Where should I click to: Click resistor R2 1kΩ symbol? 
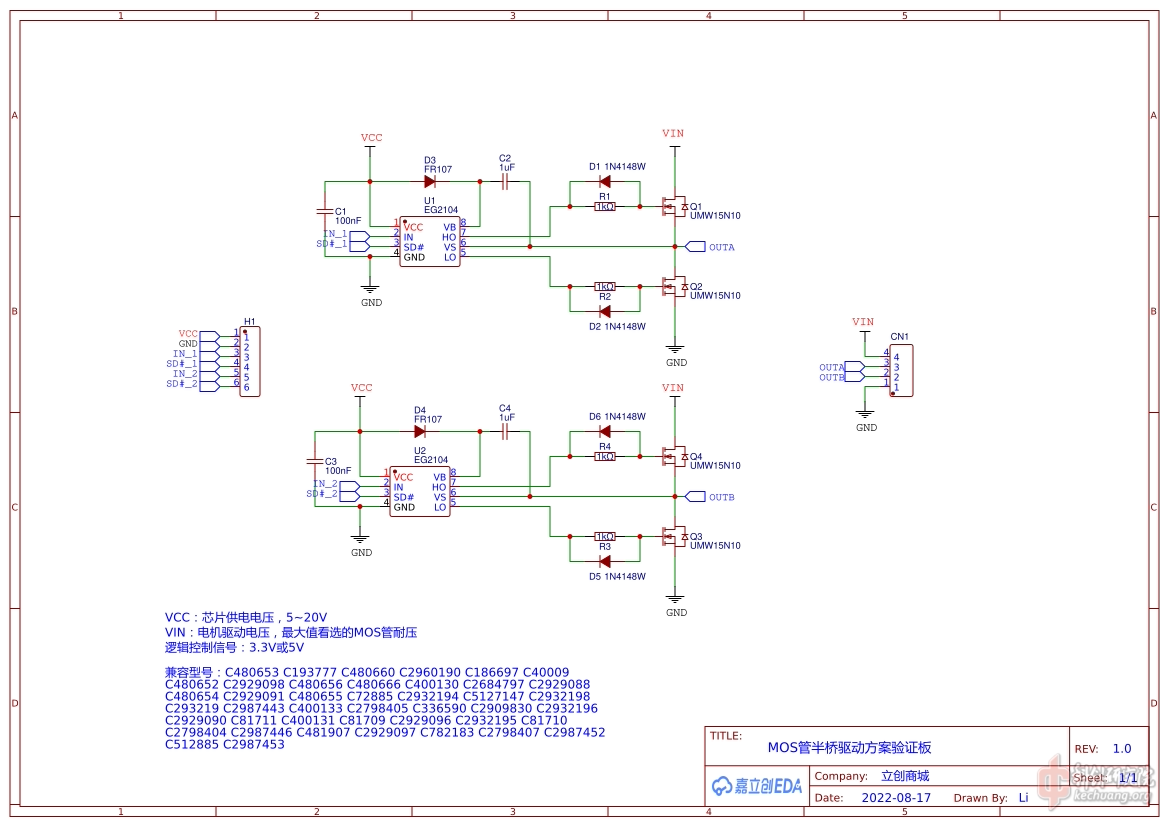(605, 286)
